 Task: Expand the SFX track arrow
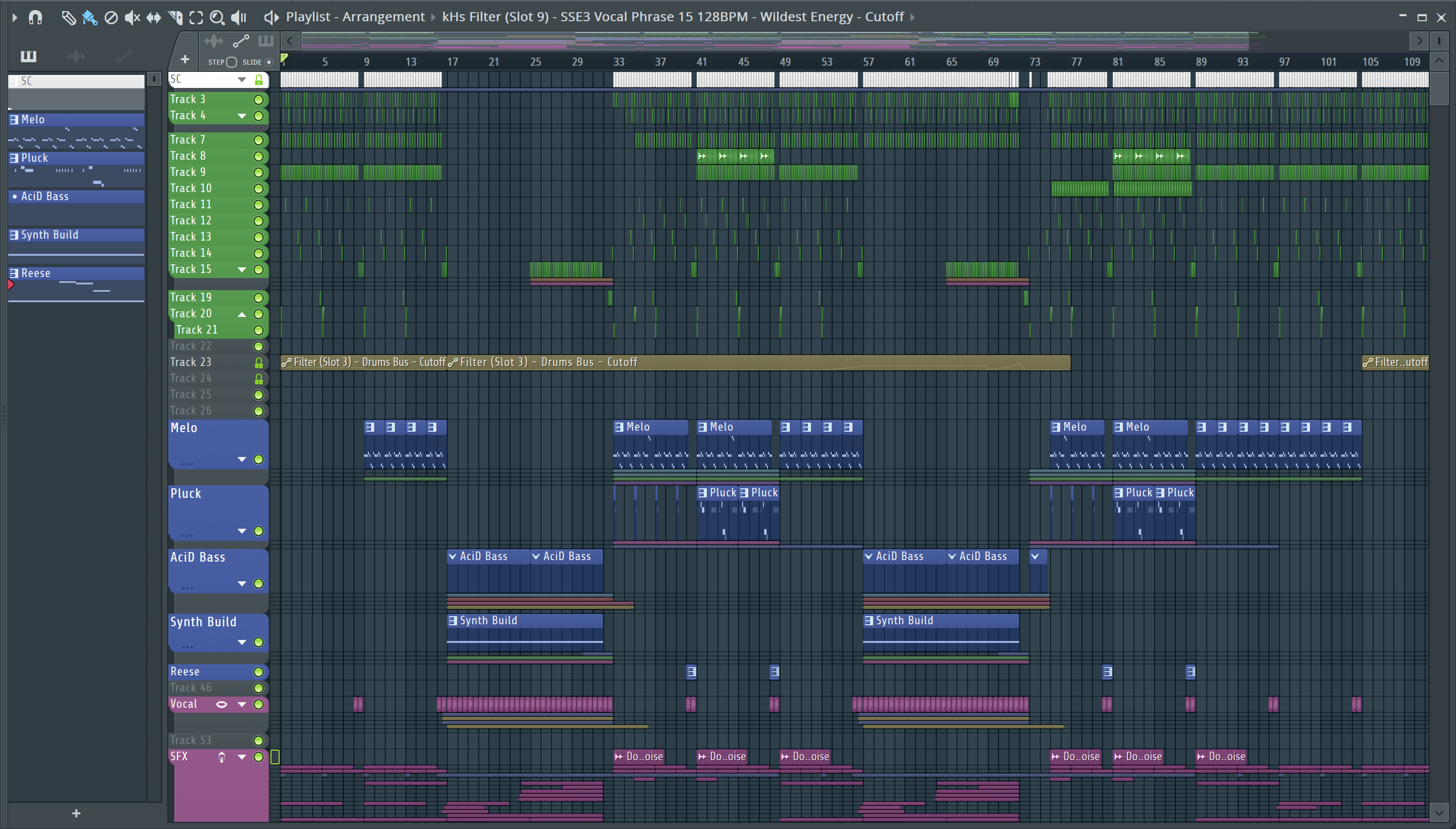[242, 757]
